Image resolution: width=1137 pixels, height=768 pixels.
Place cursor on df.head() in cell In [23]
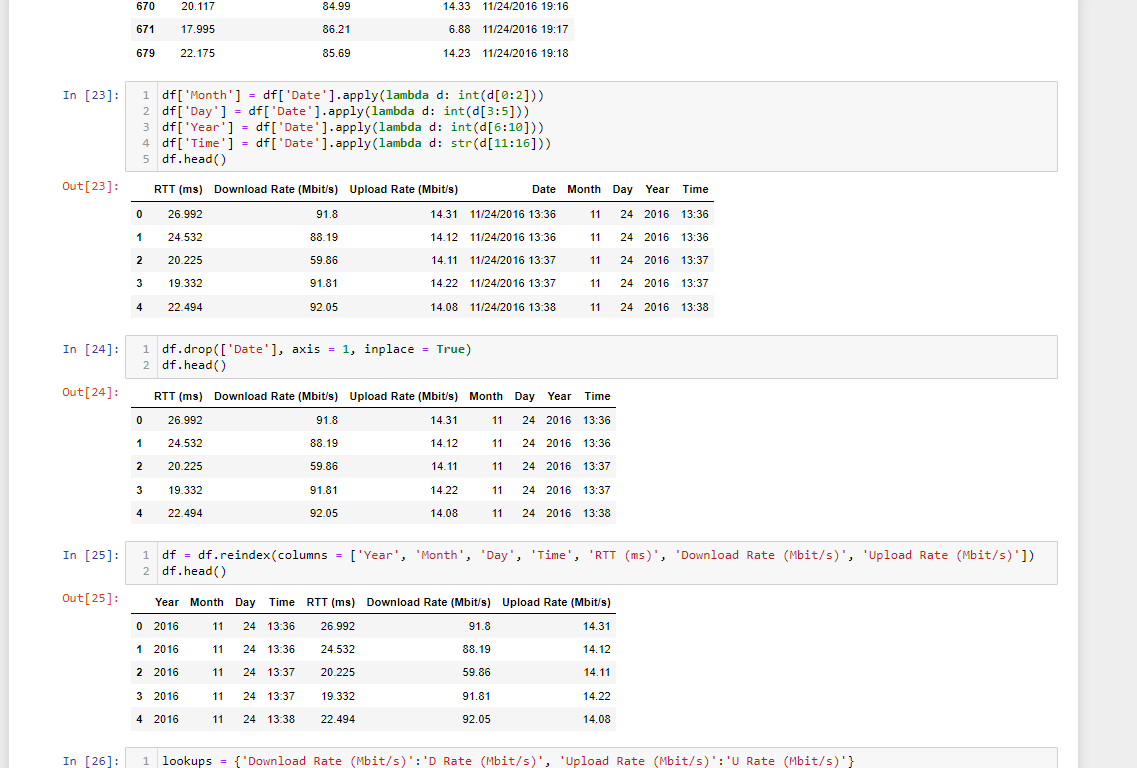click(194, 159)
